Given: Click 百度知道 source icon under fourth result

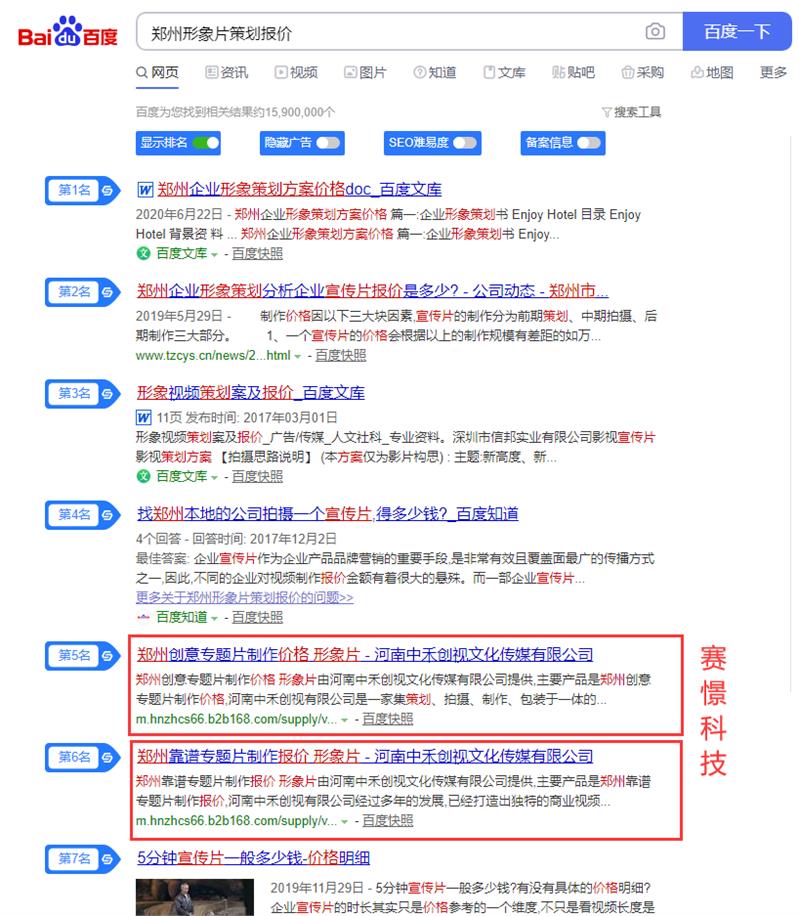Looking at the screenshot, I should (143, 617).
